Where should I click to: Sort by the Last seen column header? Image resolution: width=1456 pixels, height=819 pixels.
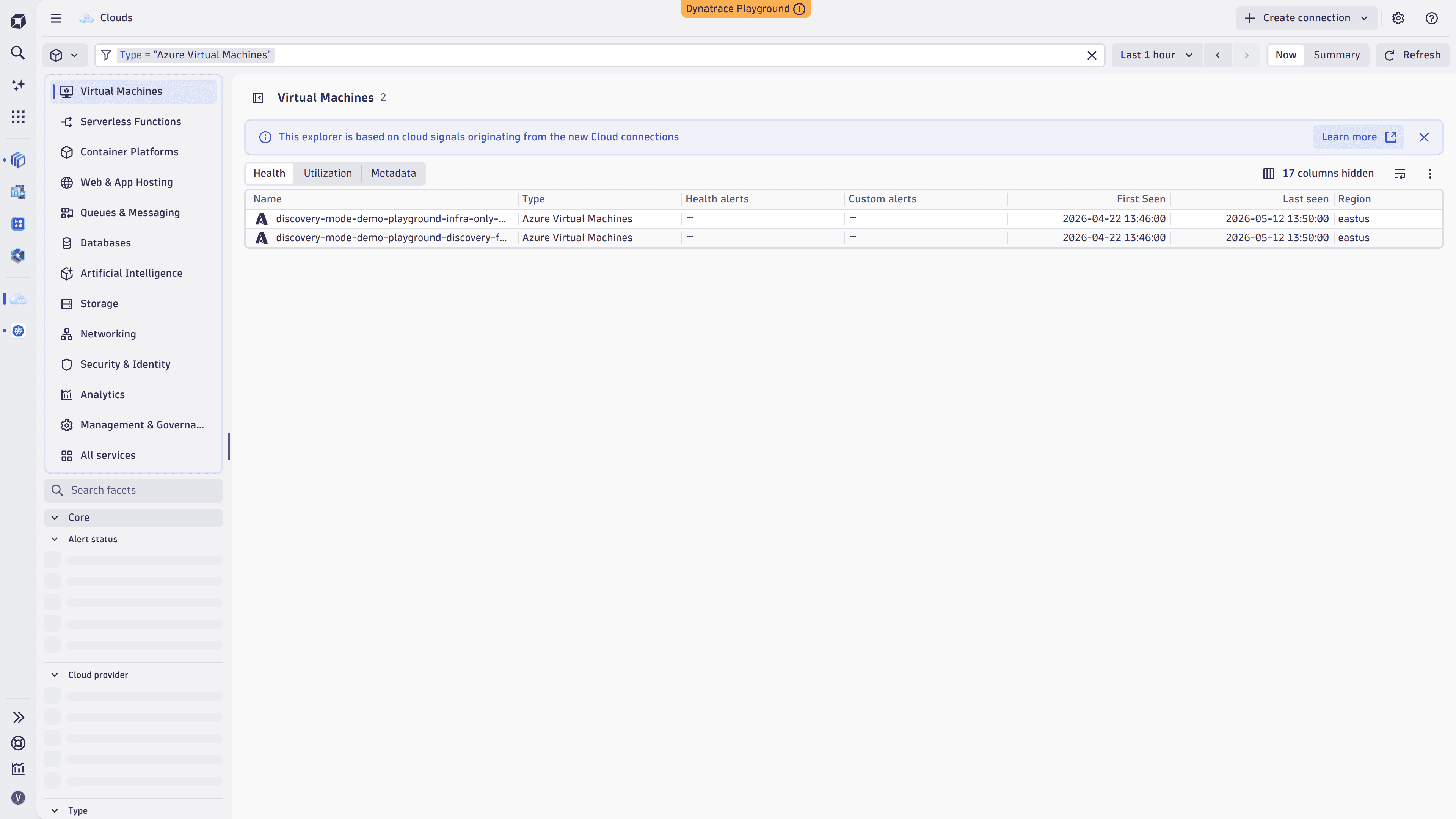pos(1305,199)
